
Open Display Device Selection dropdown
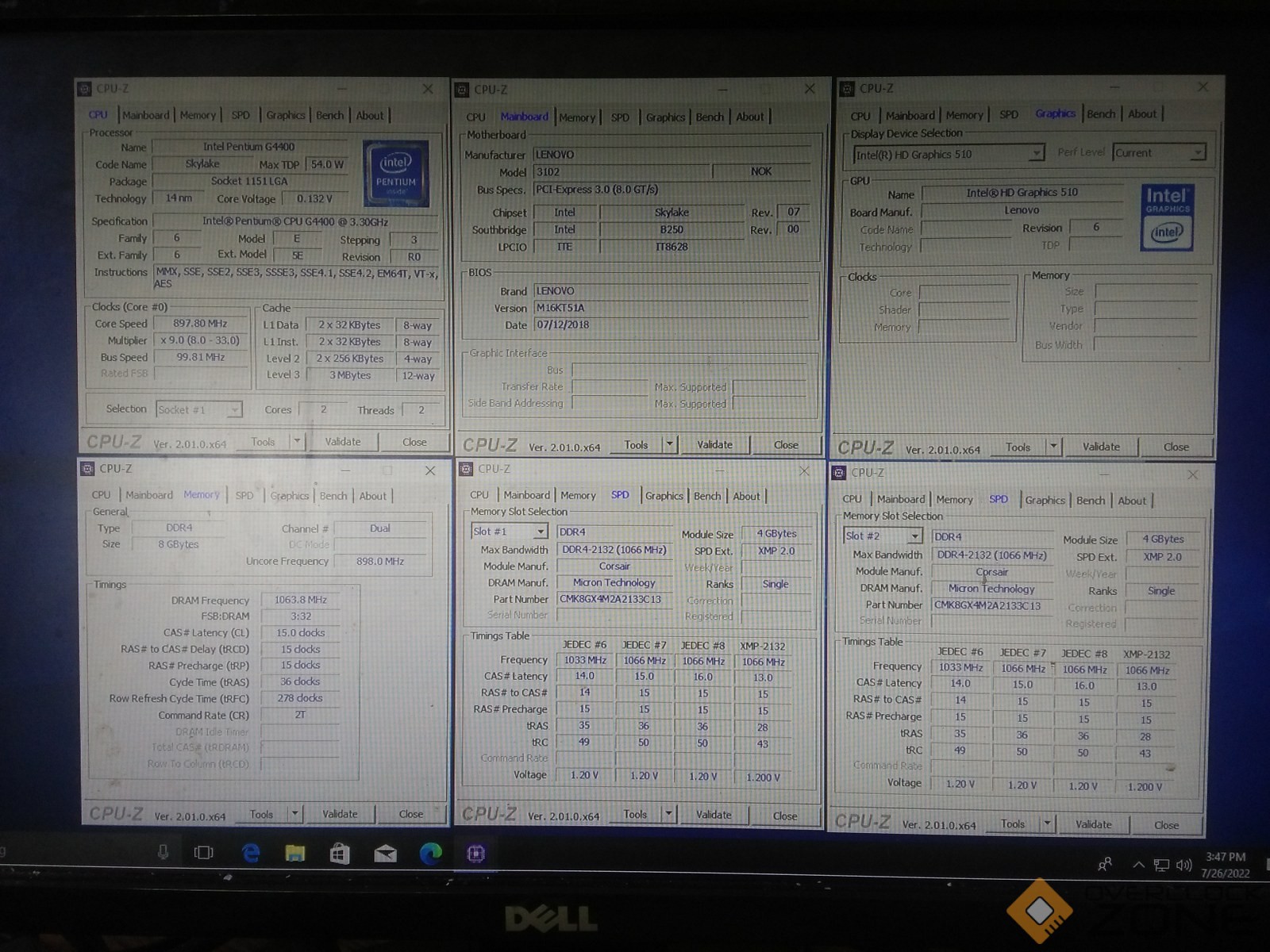tap(949, 154)
